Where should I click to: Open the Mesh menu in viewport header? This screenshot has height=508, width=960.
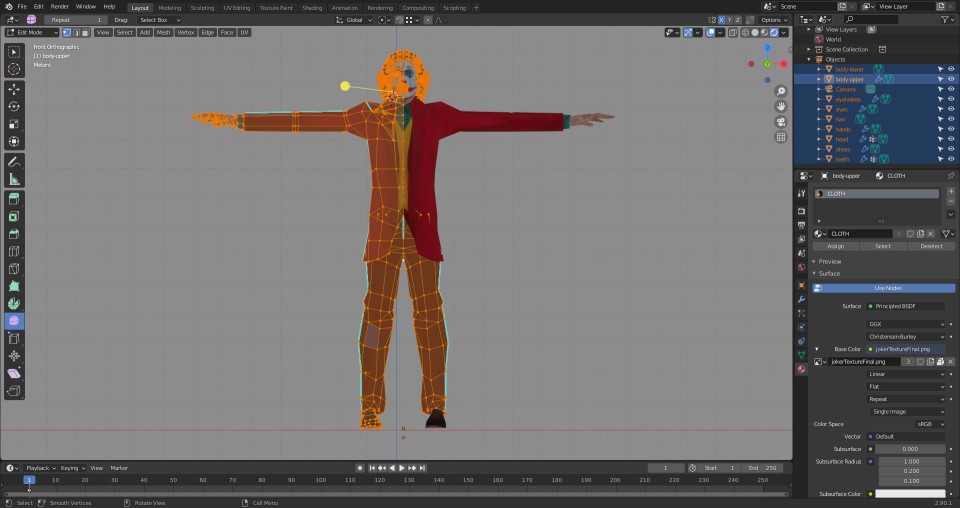click(163, 32)
